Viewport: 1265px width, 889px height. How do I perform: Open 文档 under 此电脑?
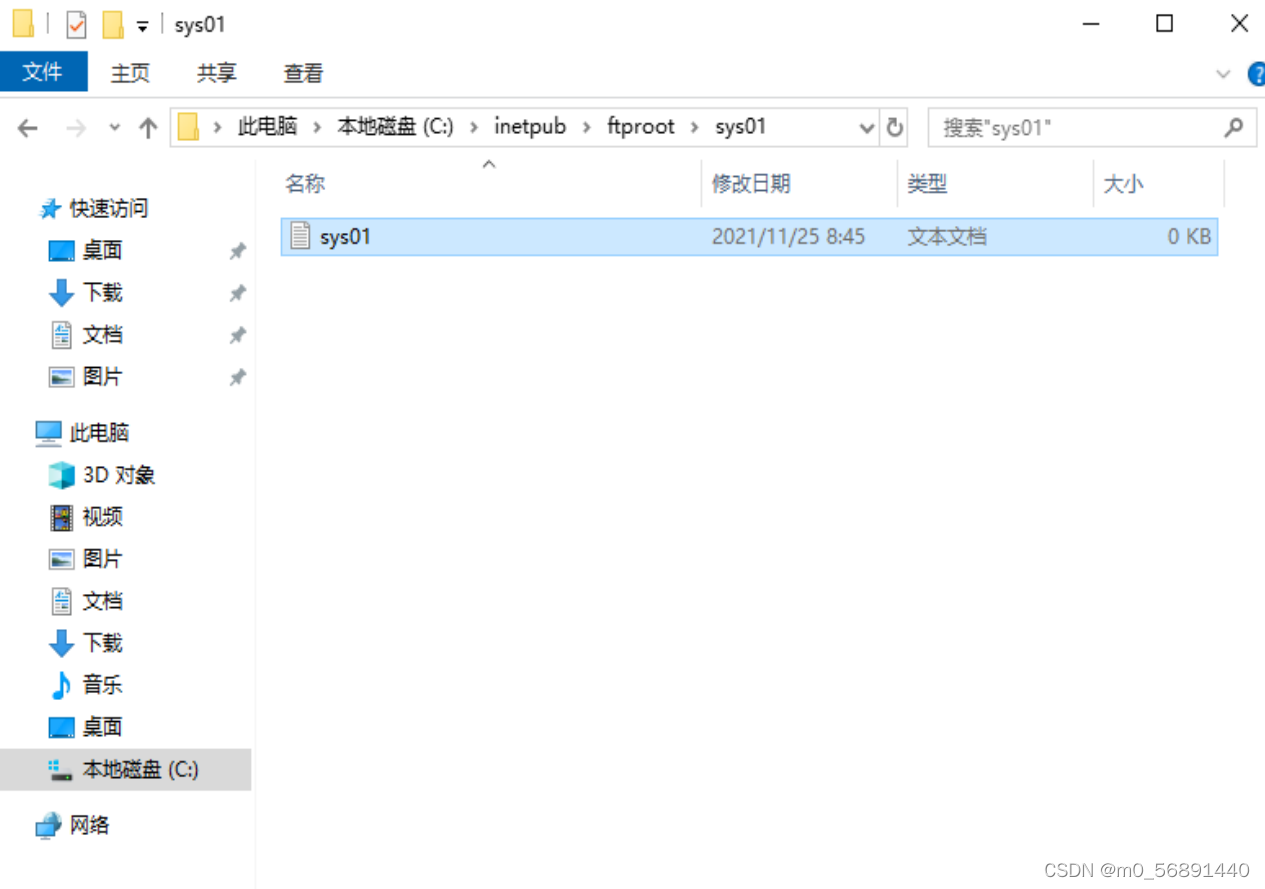point(102,600)
